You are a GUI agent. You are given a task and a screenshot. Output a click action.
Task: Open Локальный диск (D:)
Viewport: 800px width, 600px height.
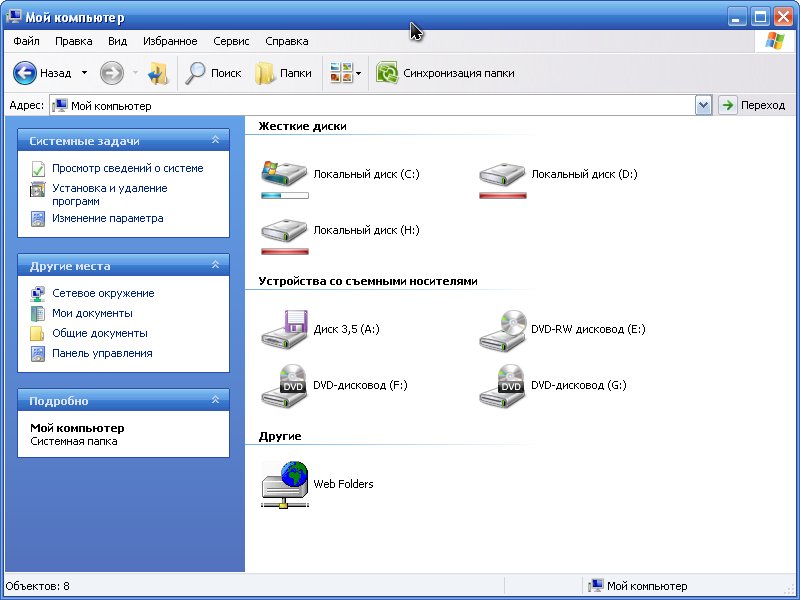point(502,171)
